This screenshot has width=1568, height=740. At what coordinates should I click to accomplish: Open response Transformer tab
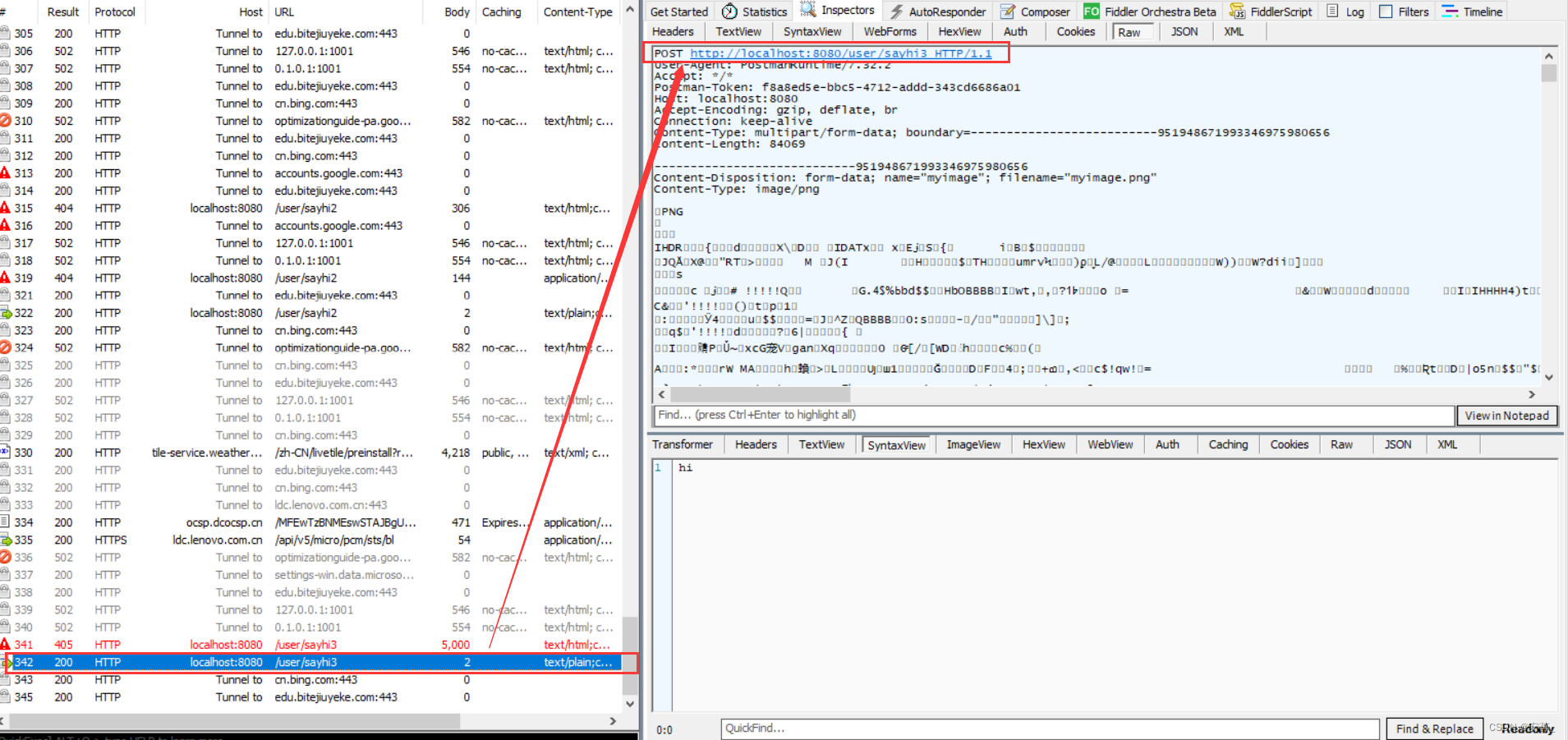click(683, 444)
